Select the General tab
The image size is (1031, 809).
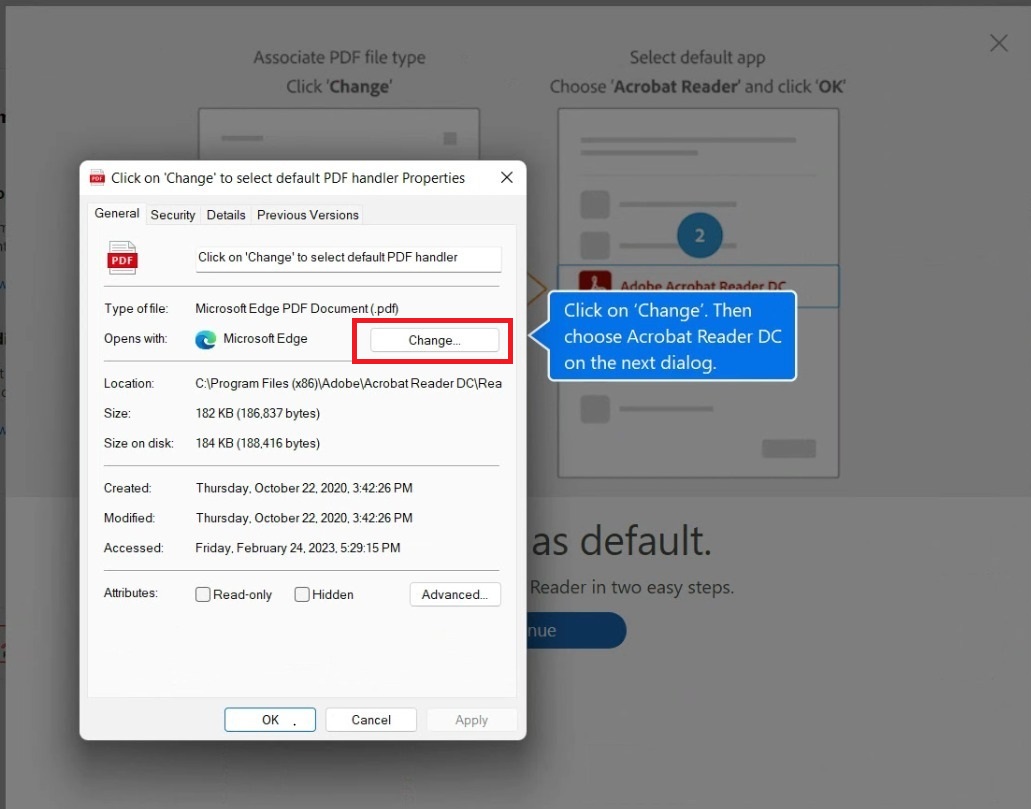click(116, 213)
